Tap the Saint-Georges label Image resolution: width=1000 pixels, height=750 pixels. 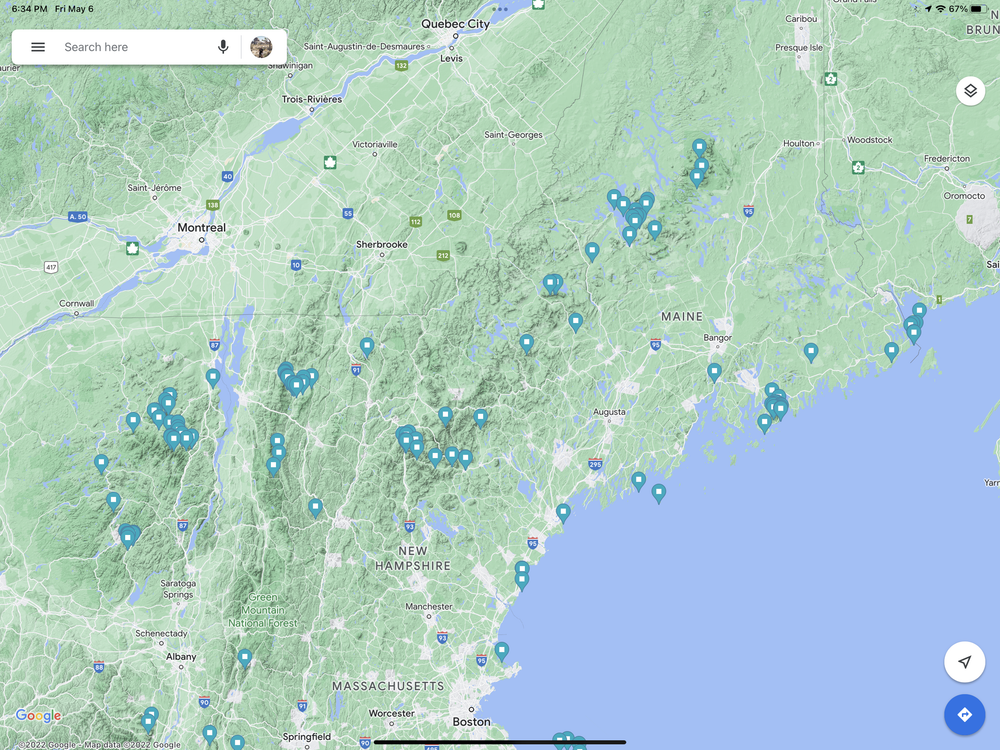tap(513, 135)
